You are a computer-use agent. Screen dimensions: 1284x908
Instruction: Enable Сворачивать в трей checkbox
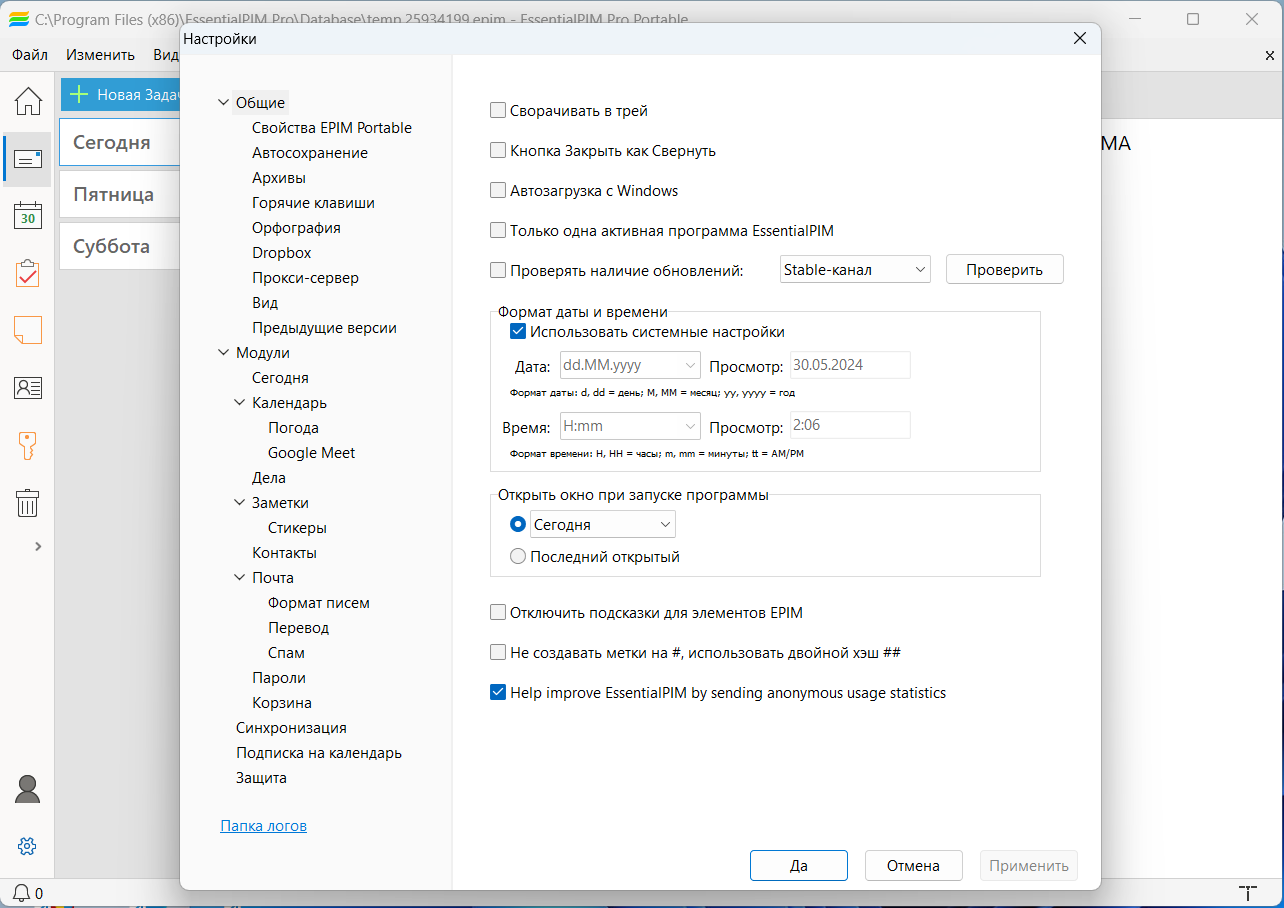[498, 111]
